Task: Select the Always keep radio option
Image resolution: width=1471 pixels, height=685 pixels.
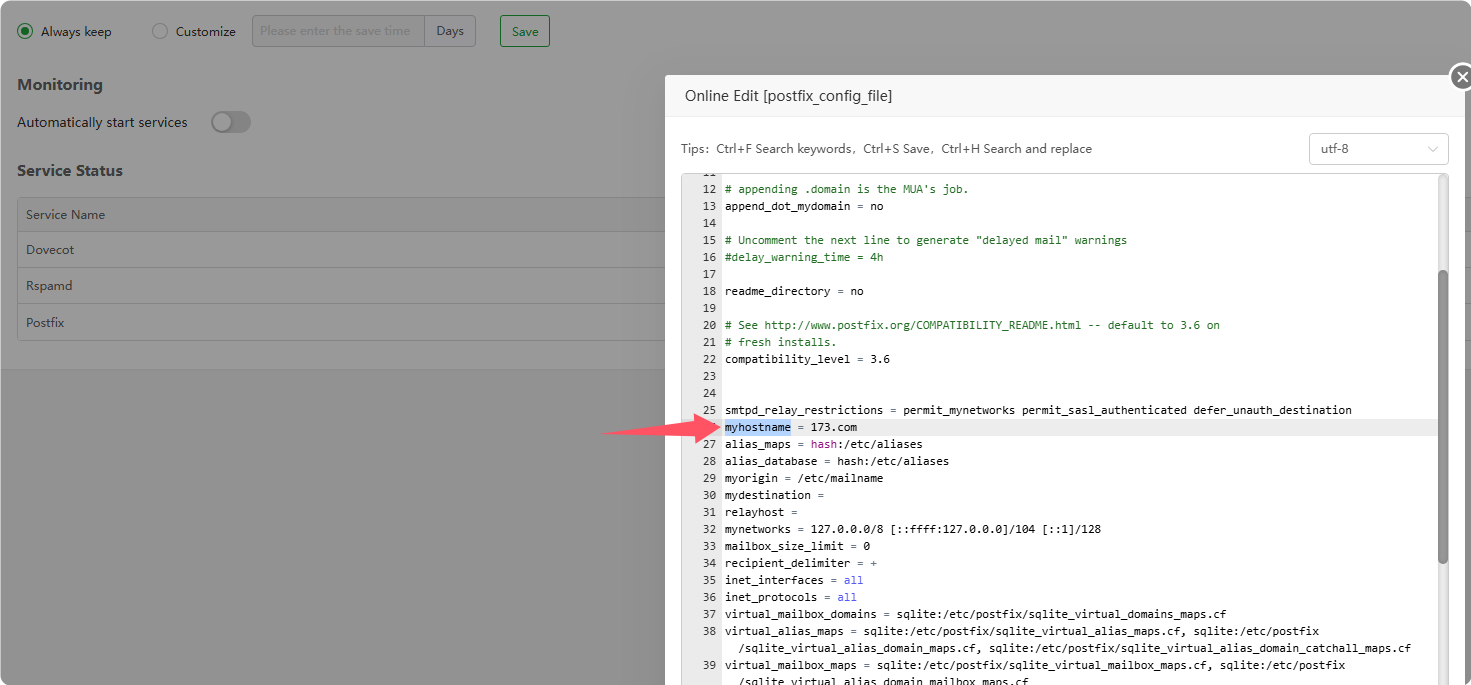Action: click(x=26, y=31)
